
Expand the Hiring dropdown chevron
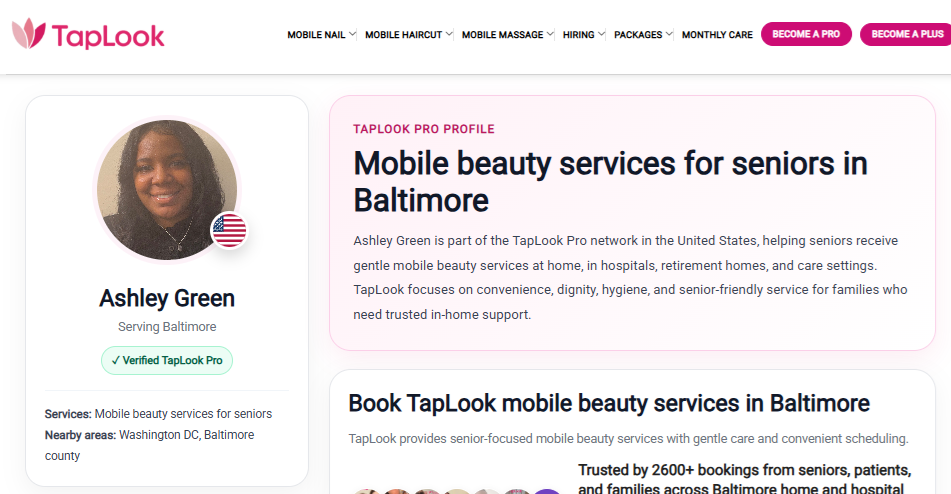tap(601, 34)
